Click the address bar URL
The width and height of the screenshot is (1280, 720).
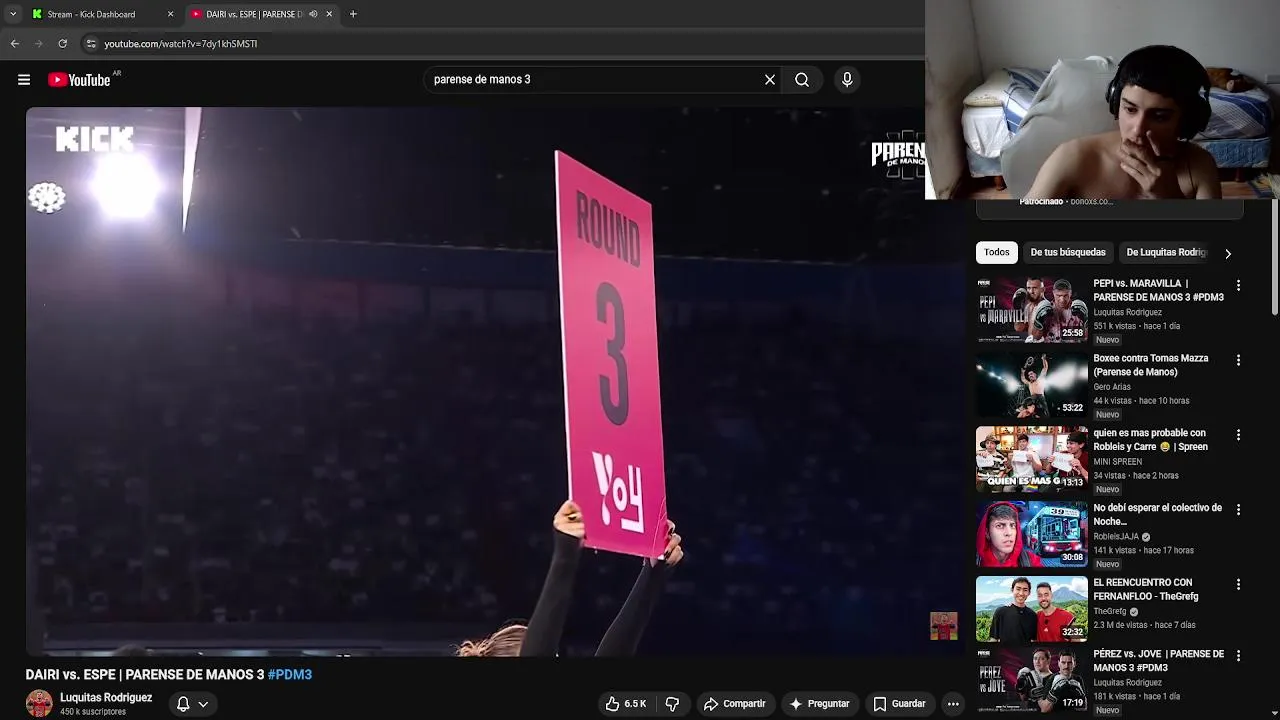[181, 44]
